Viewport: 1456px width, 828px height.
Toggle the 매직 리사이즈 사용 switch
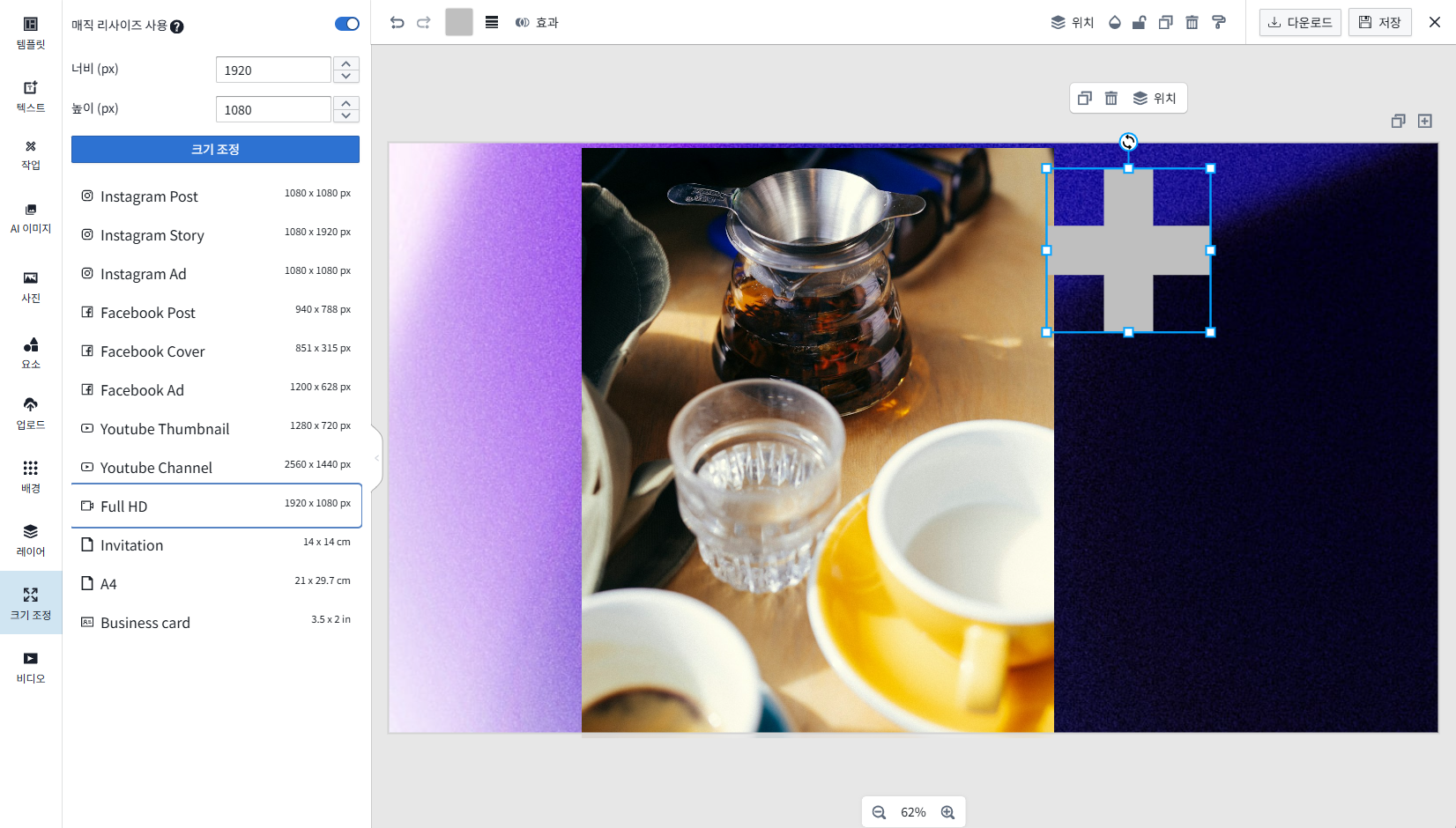click(x=346, y=24)
